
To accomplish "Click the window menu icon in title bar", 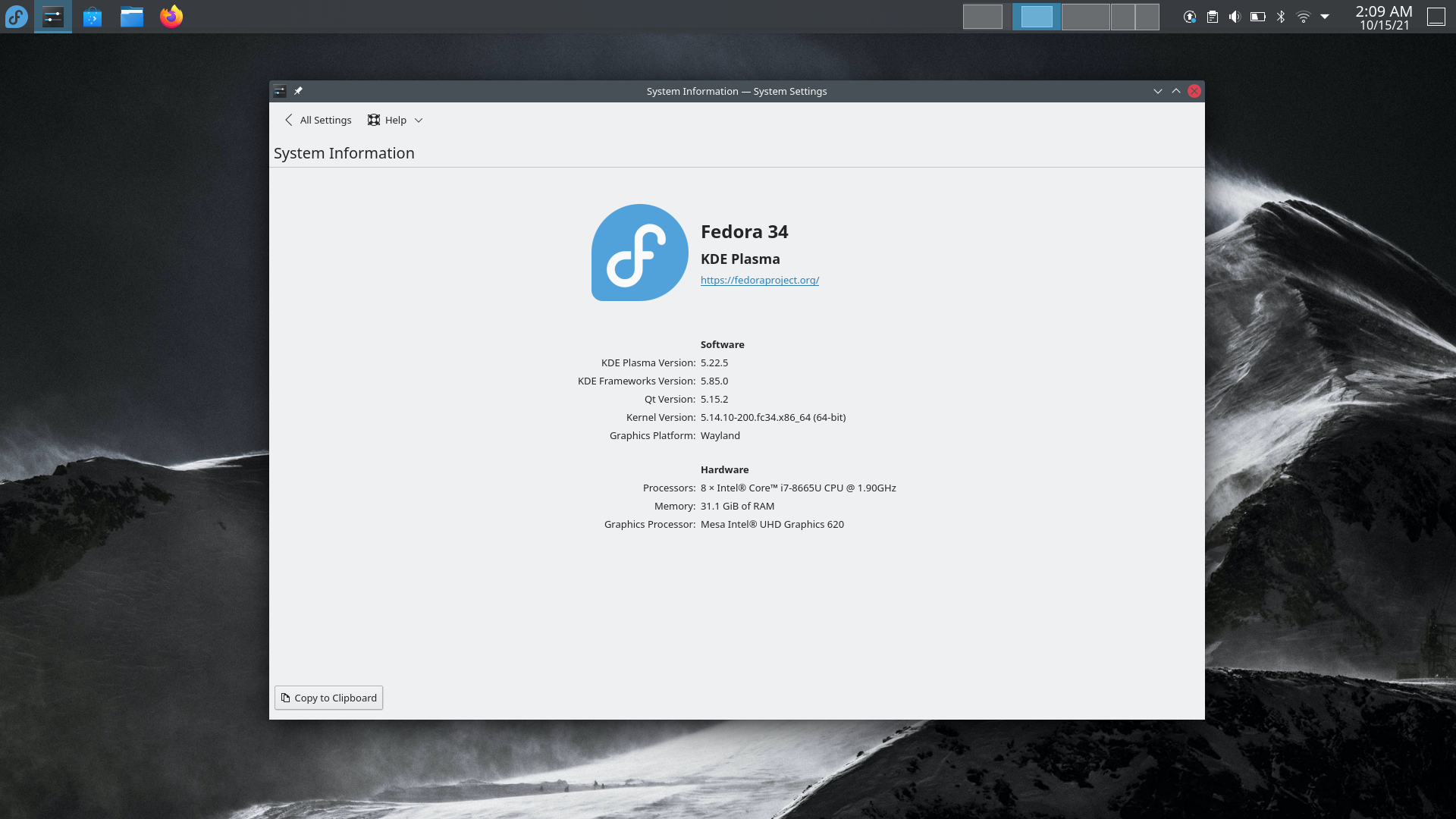I will point(280,91).
